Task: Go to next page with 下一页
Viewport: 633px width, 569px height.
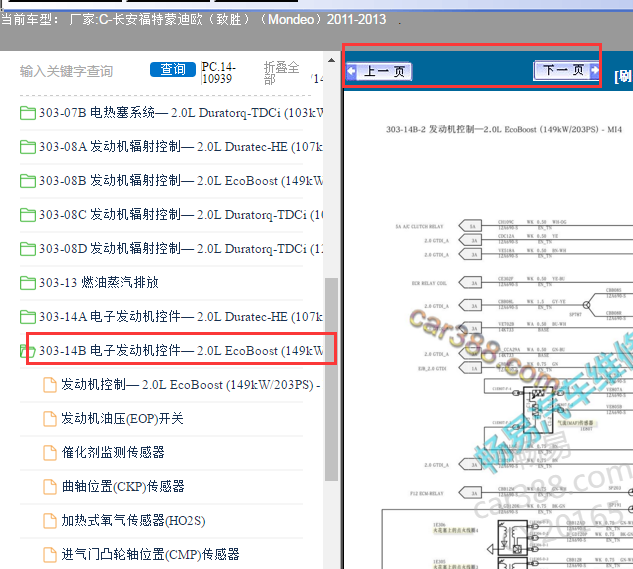Action: [566, 71]
